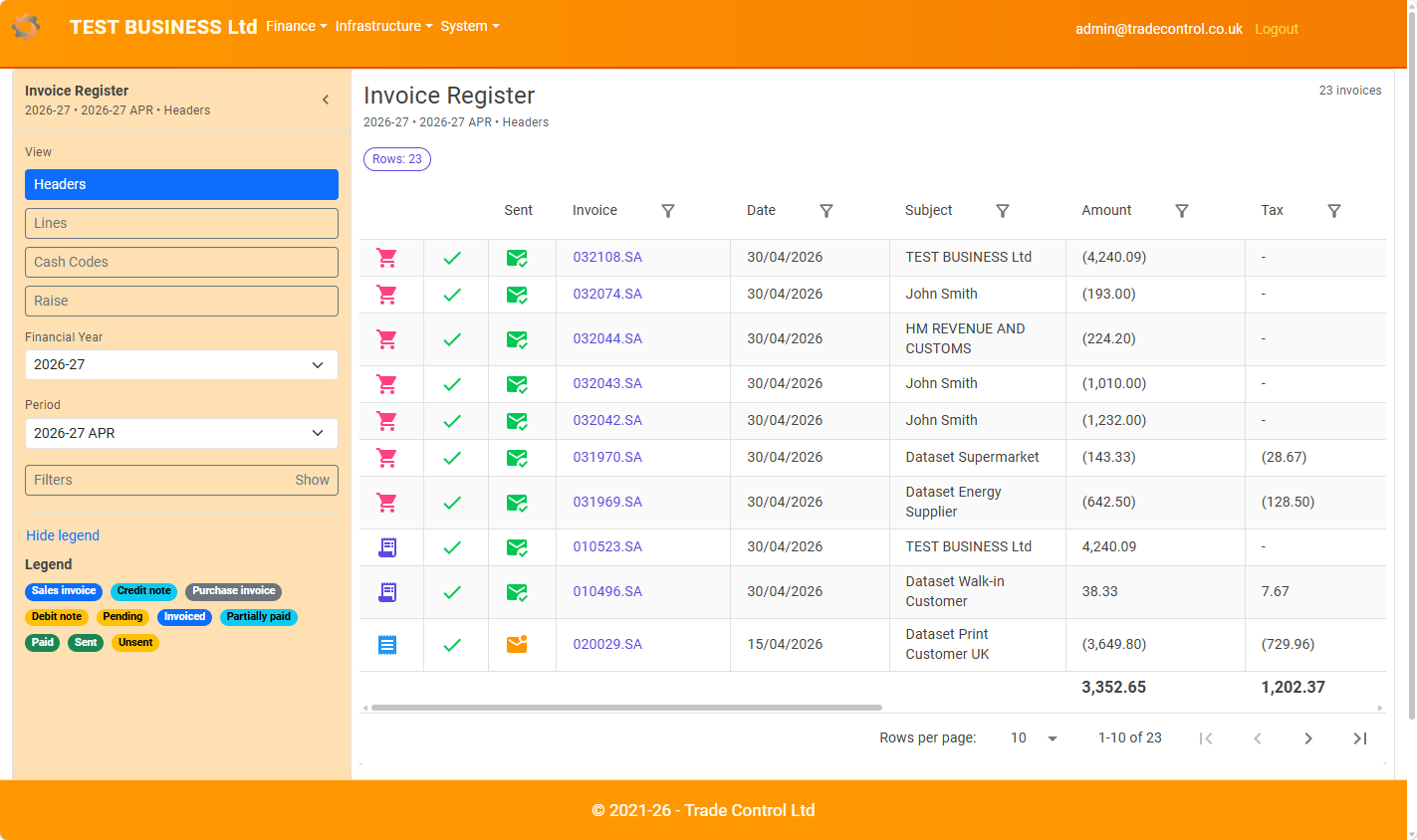1417x840 pixels.
Task: Open the Finance menu
Action: click(x=297, y=26)
